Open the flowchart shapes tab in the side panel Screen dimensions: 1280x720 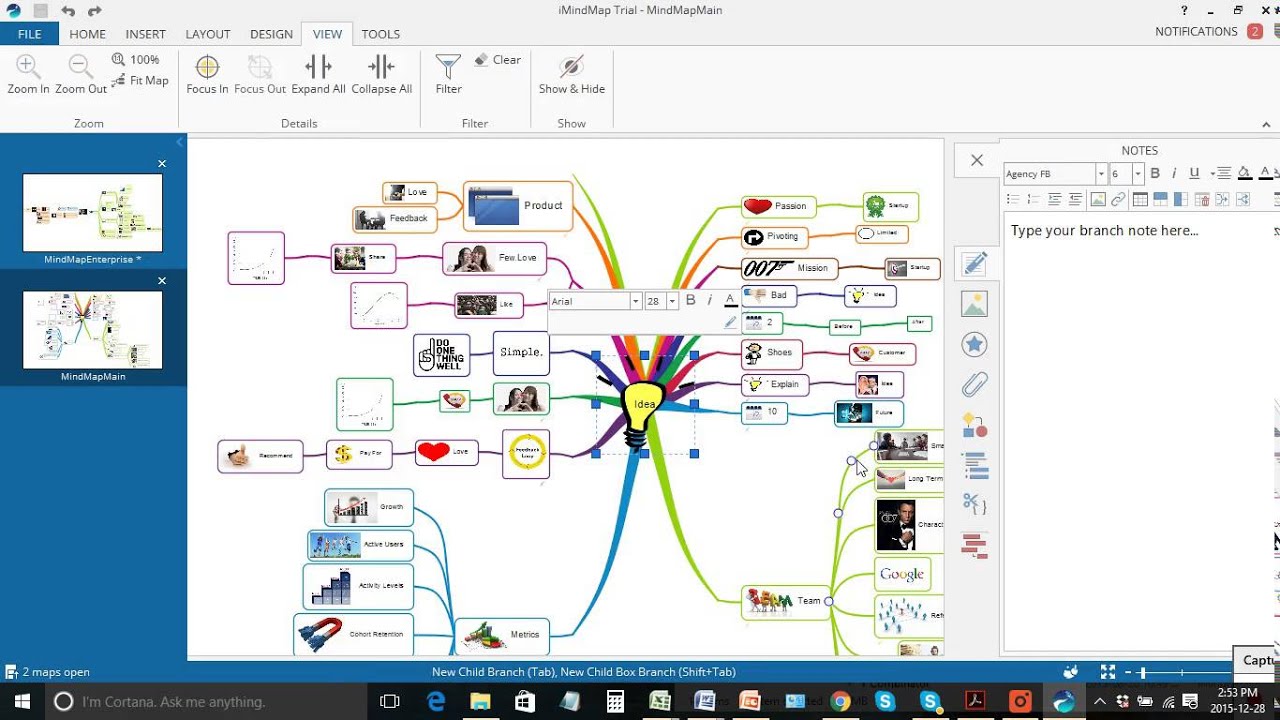coord(975,425)
